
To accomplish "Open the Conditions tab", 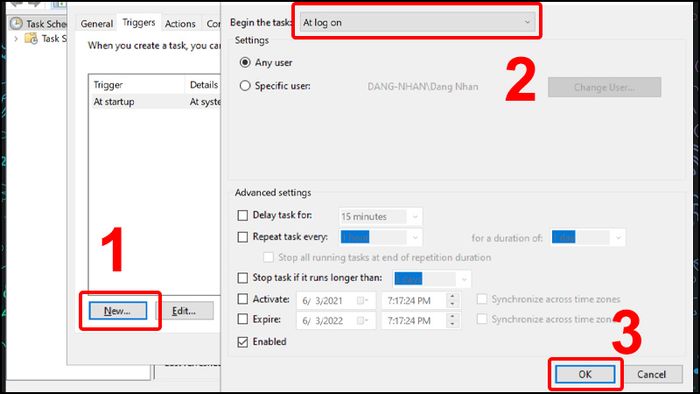I will point(212,24).
